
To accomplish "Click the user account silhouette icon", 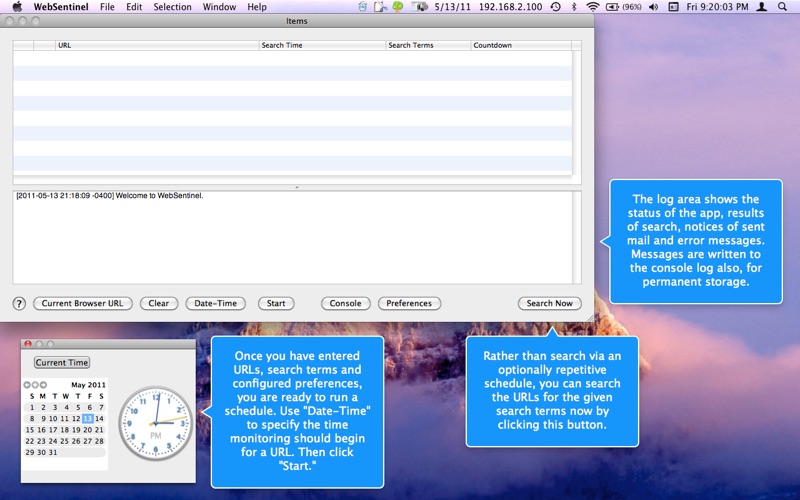I will point(762,7).
